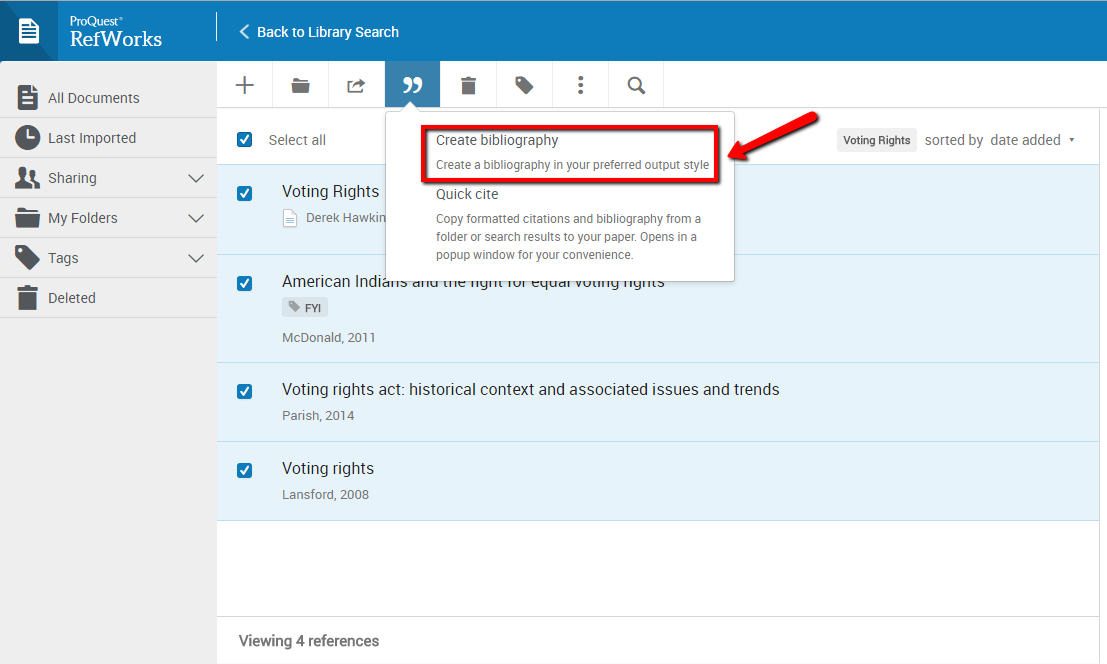
Task: Select the Share toolbar icon
Action: [x=356, y=84]
